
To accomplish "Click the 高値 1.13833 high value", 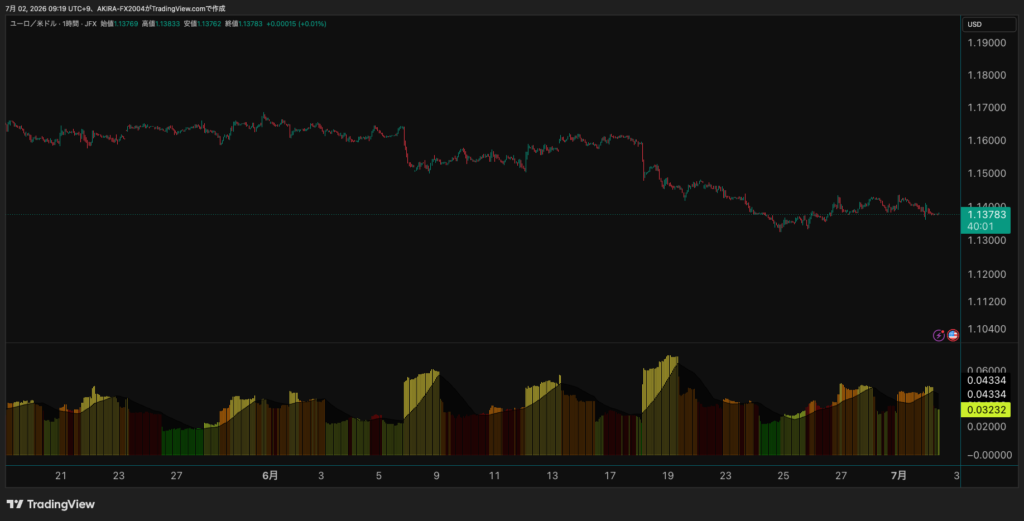I will 161,24.
